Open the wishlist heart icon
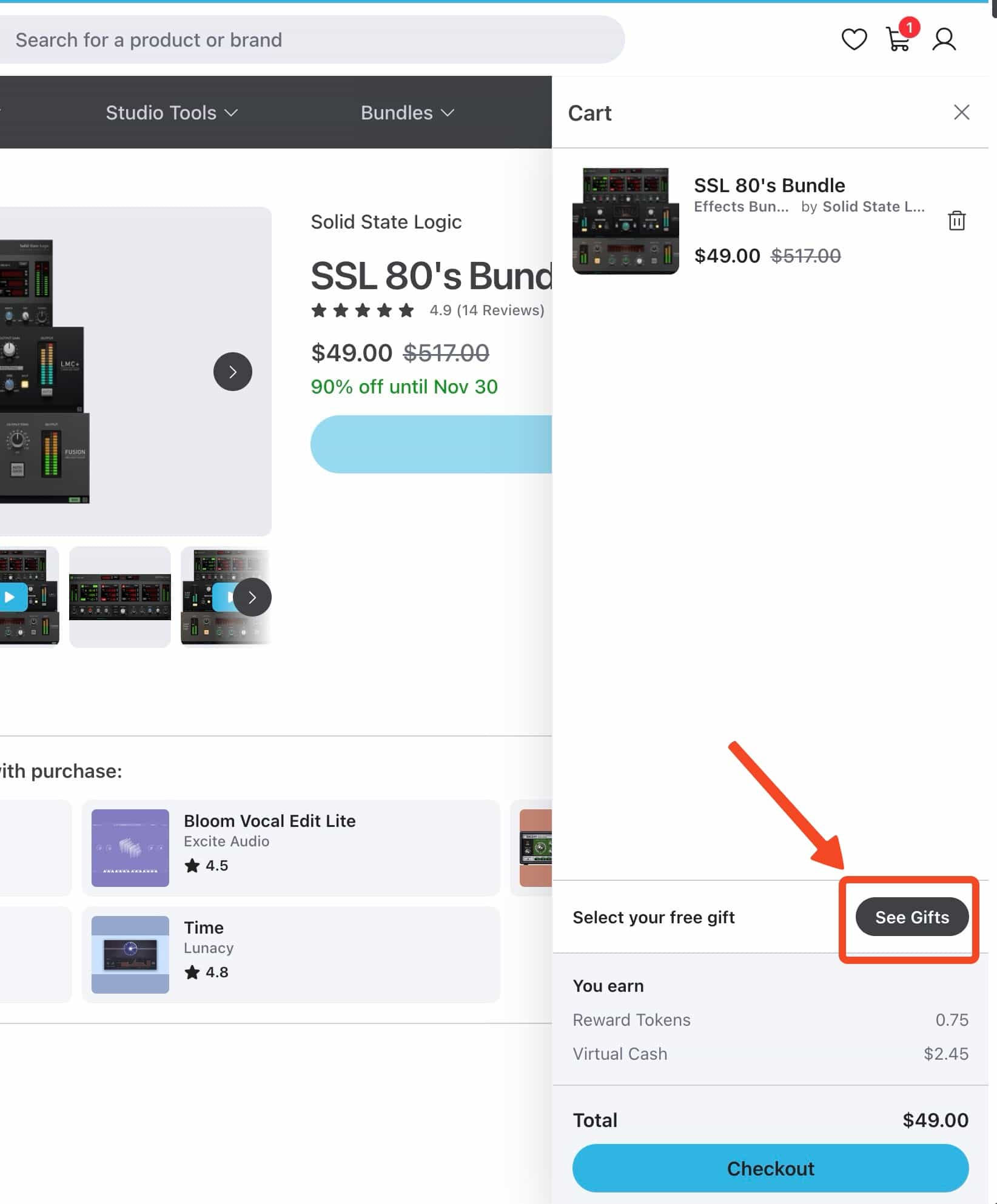997x1204 pixels. pos(854,40)
